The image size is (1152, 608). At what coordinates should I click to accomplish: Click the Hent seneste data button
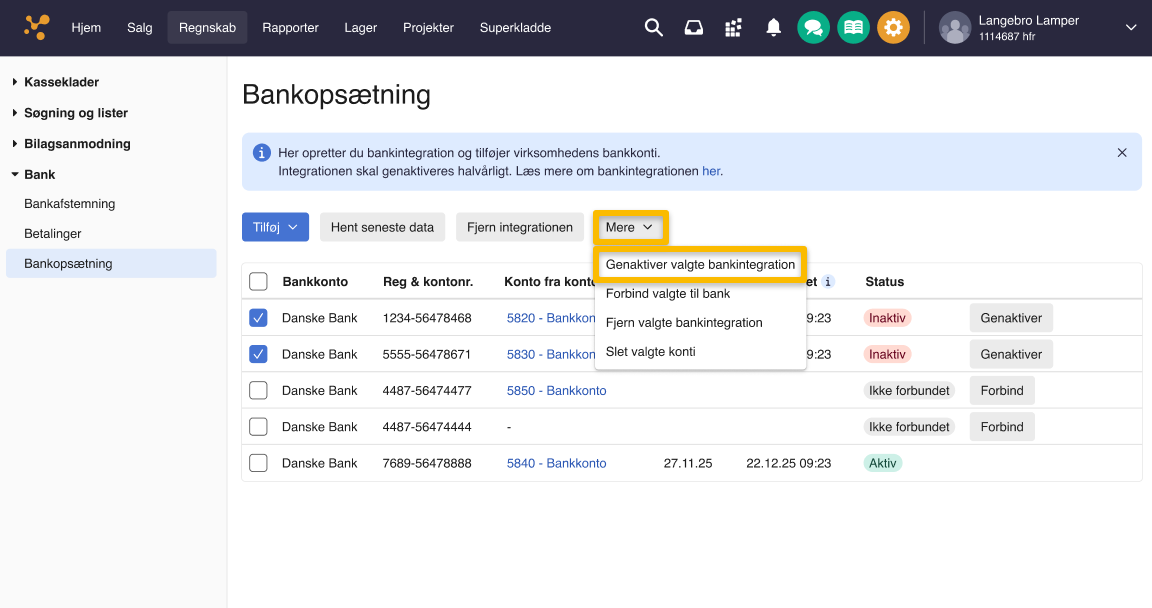click(382, 227)
